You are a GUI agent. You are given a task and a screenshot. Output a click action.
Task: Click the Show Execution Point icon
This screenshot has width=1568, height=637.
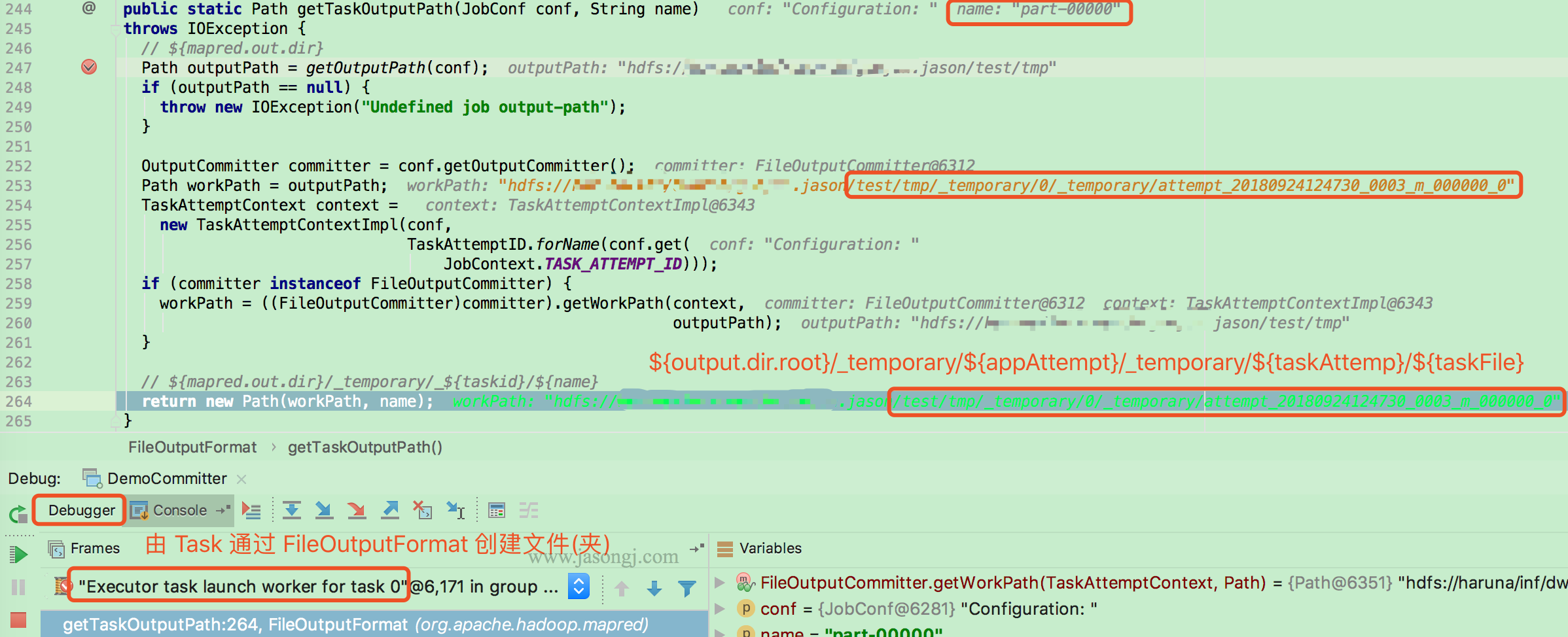(252, 510)
